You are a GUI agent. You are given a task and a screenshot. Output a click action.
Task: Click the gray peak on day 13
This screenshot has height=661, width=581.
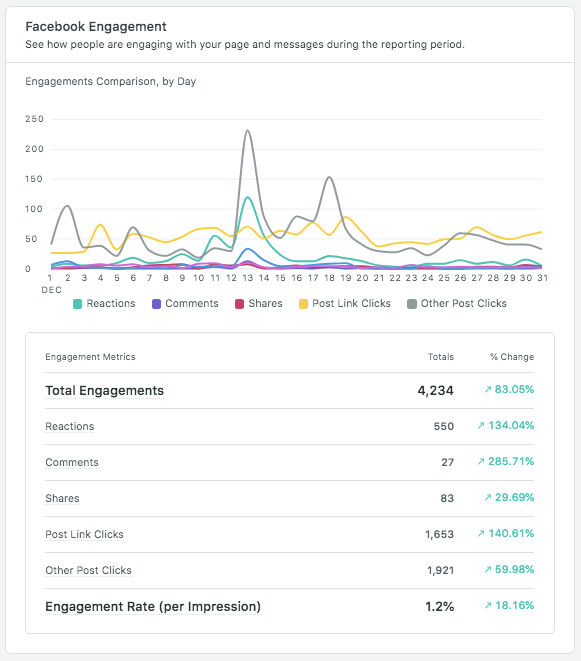click(x=247, y=131)
